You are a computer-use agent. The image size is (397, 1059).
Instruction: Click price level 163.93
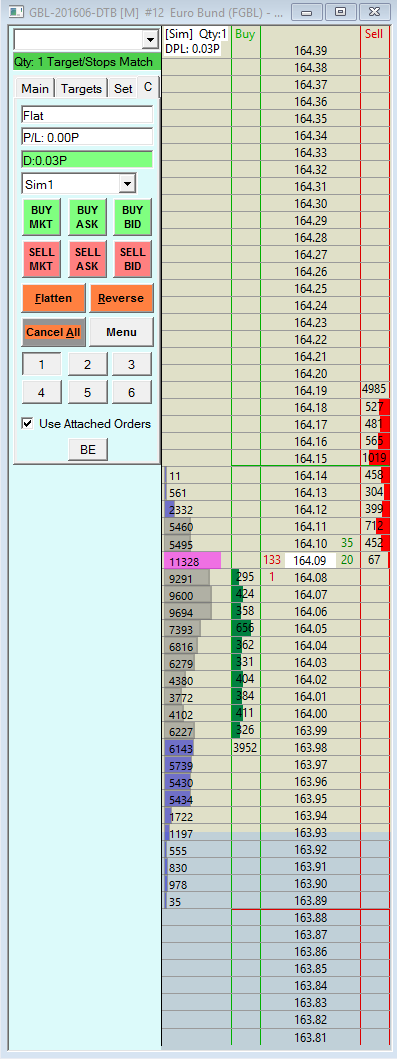point(311,832)
